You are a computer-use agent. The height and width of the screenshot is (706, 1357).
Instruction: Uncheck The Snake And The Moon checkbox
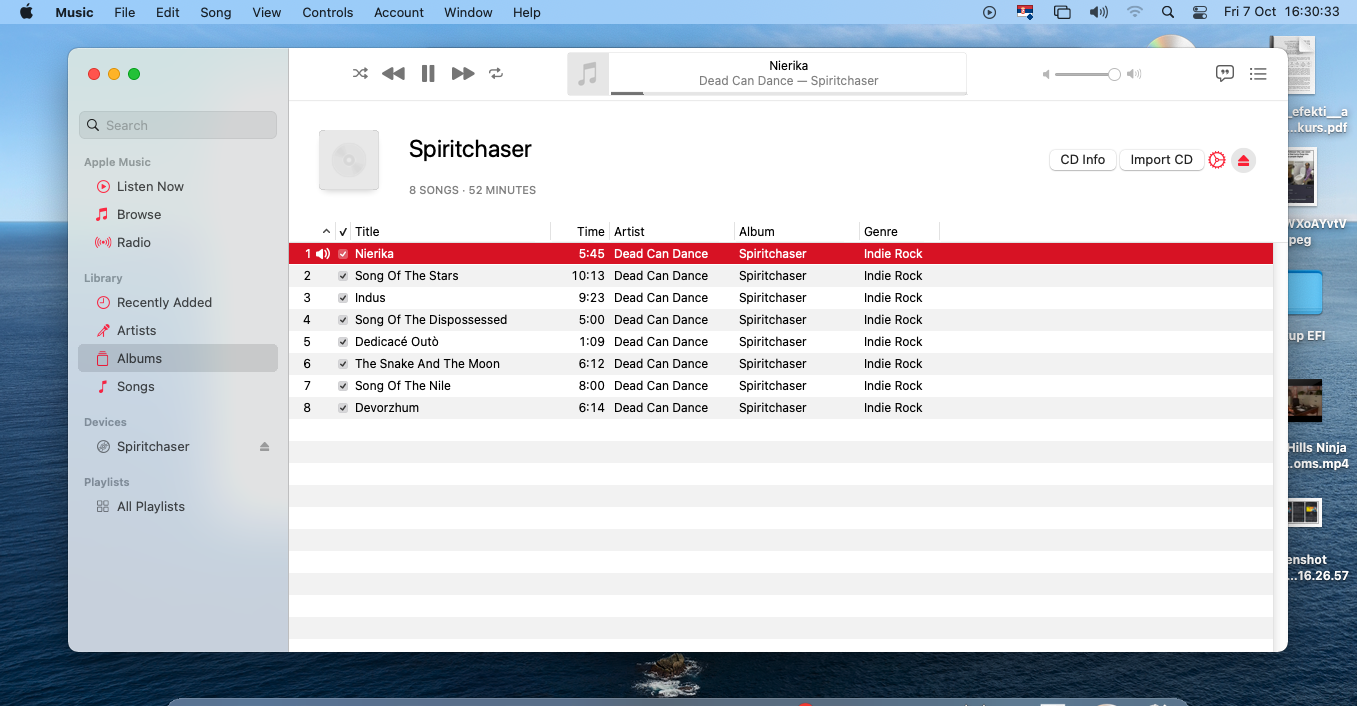(x=343, y=364)
